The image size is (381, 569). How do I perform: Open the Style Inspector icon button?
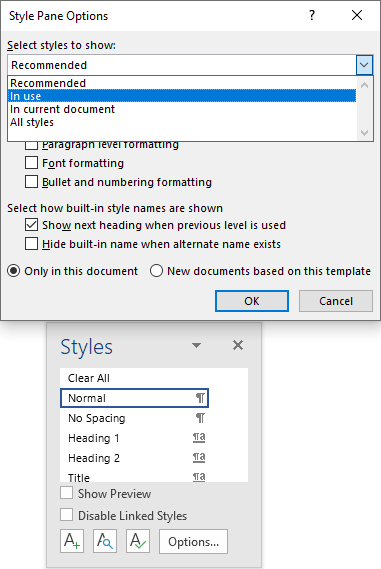(x=105, y=541)
